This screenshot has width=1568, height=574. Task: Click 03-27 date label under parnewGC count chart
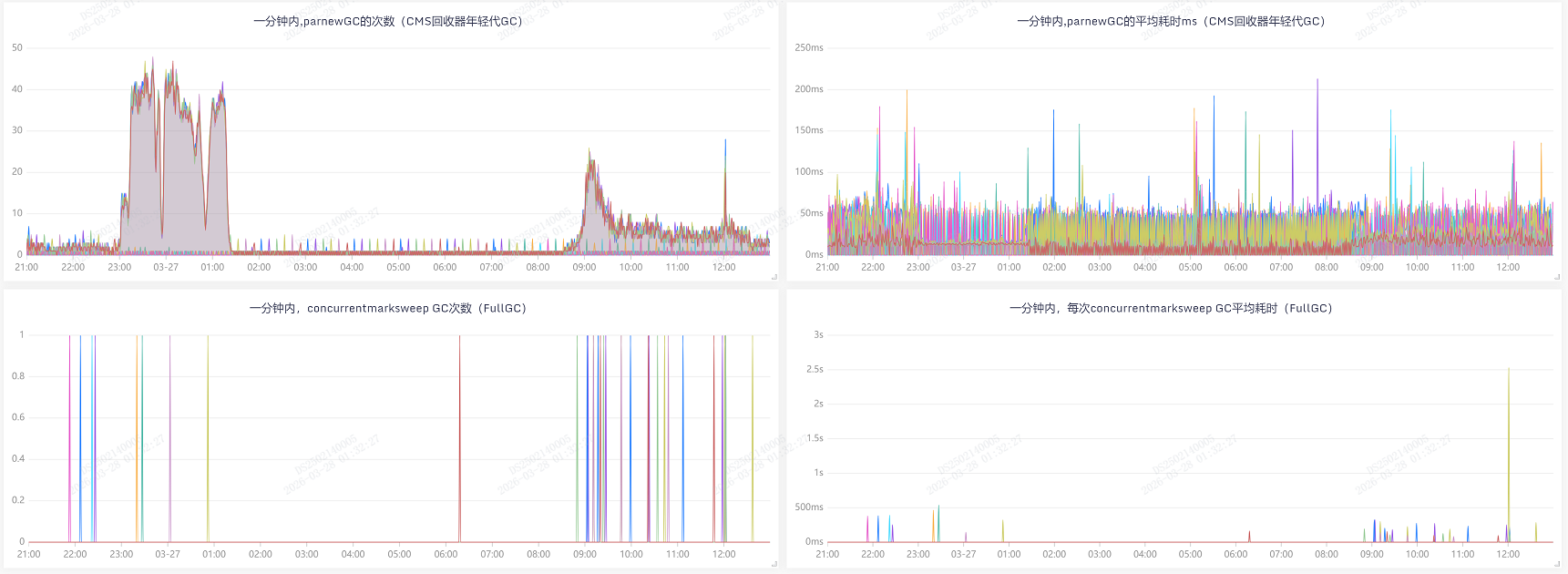point(166,267)
